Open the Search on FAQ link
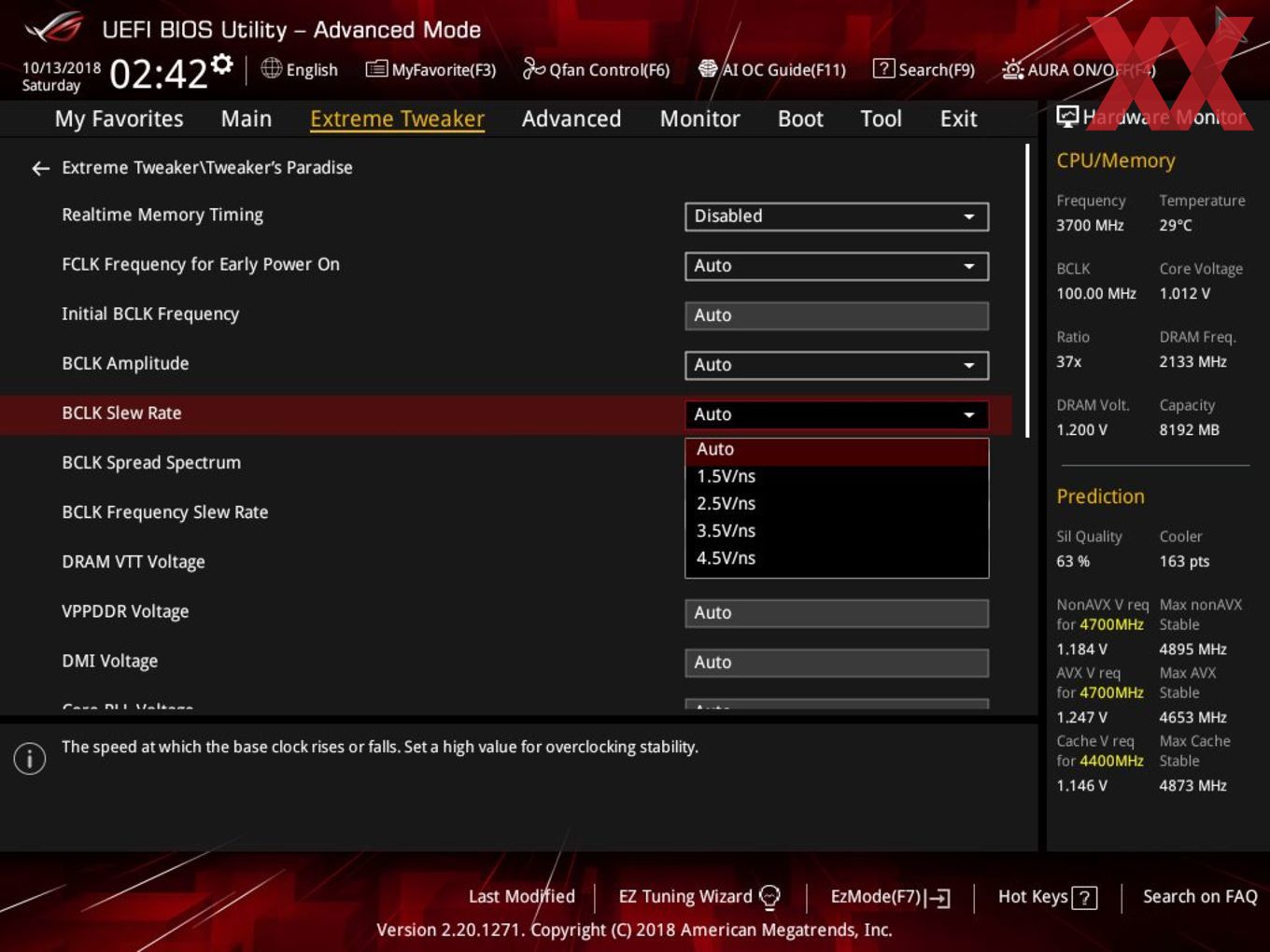Viewport: 1270px width, 952px height. point(1200,897)
